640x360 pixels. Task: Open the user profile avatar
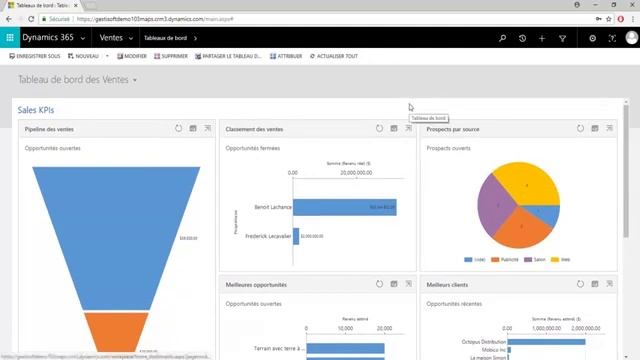[x=631, y=38]
